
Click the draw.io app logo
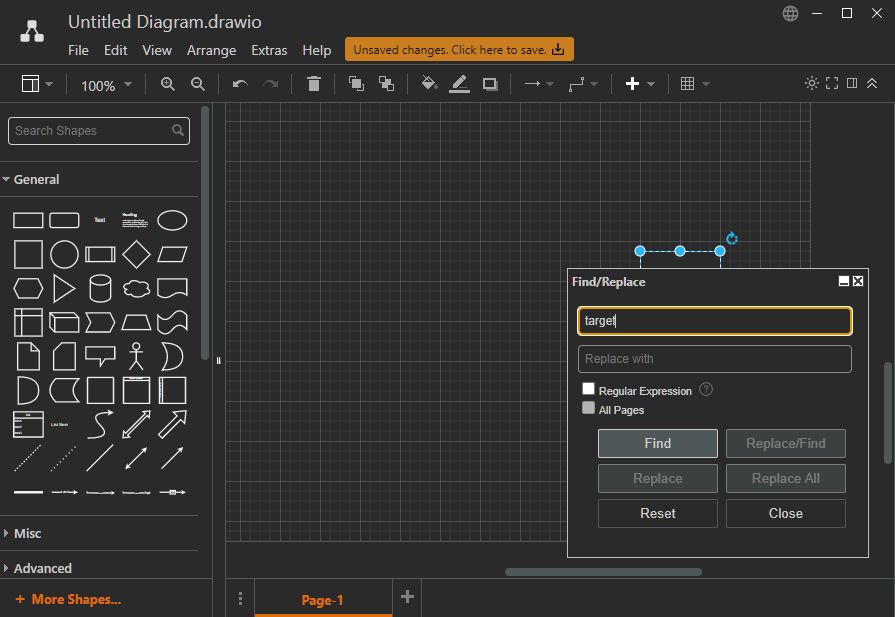(x=32, y=31)
